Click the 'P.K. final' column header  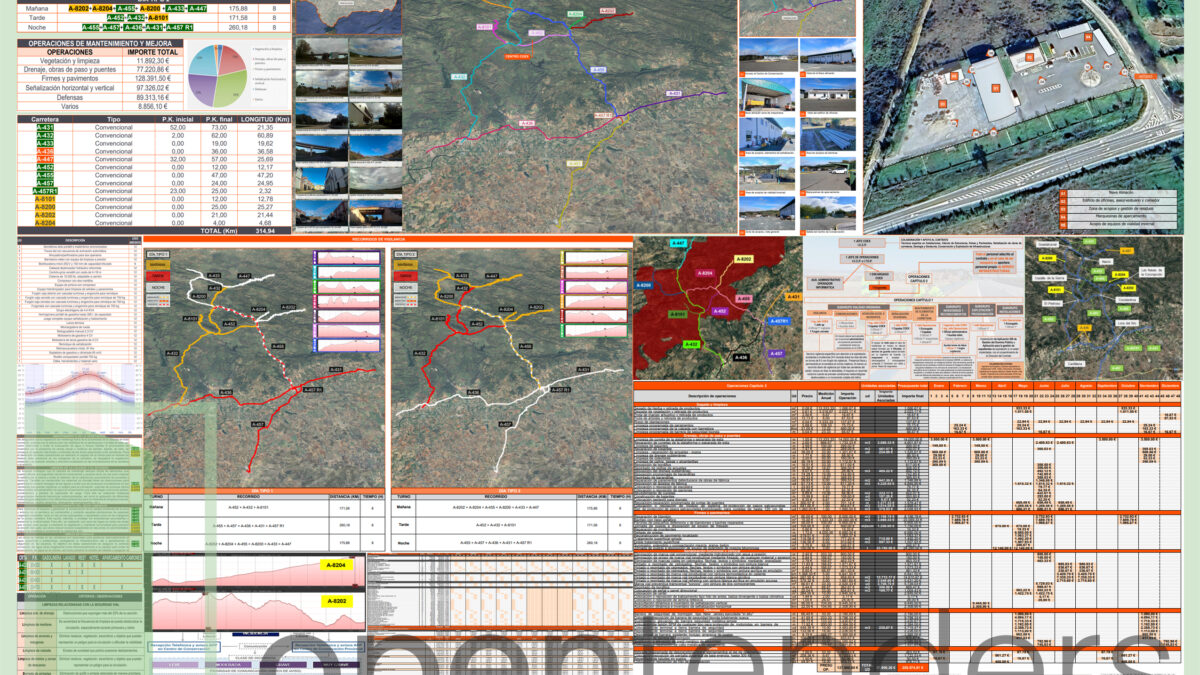point(219,119)
